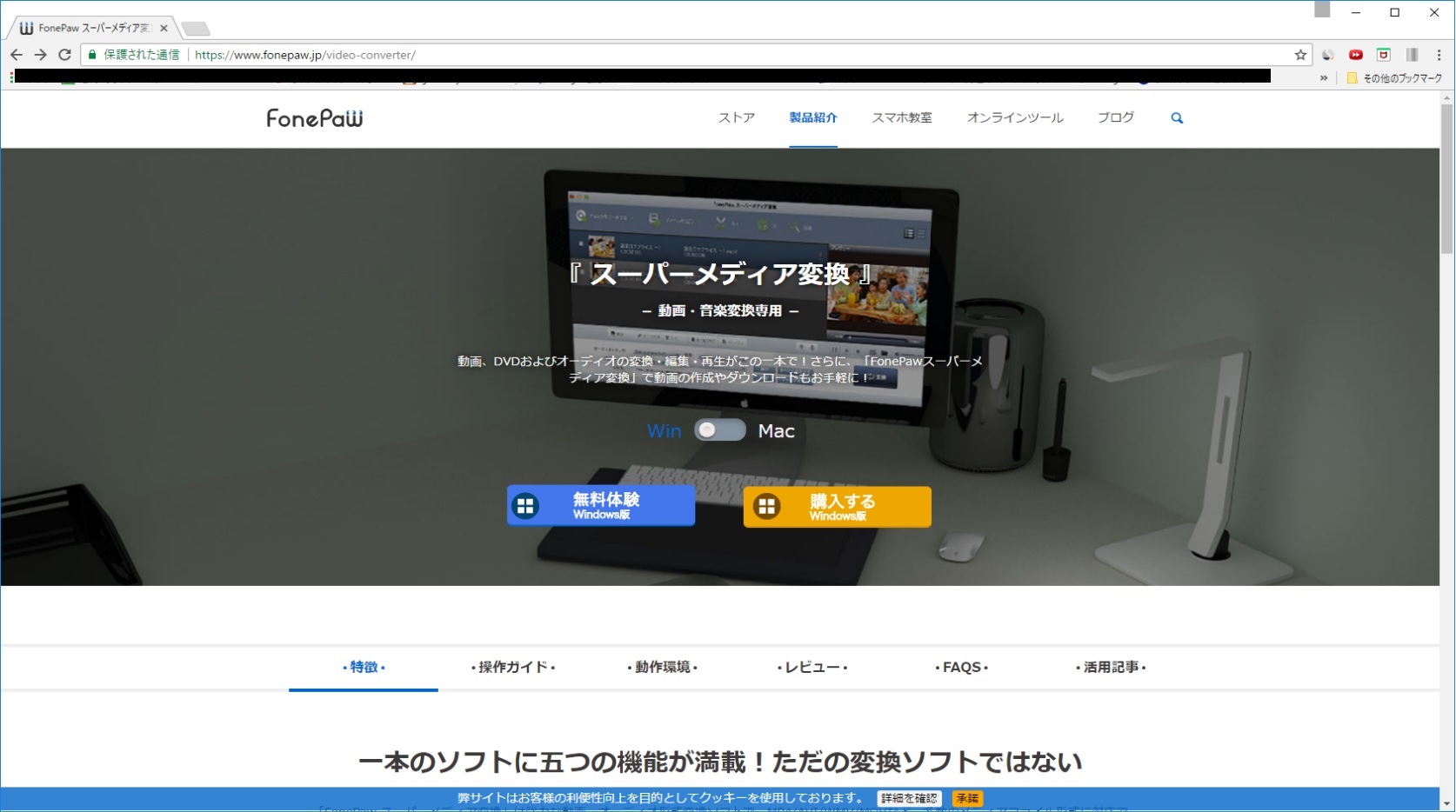Switch to the 動作環境 tab
The image size is (1456, 812).
[663, 668]
